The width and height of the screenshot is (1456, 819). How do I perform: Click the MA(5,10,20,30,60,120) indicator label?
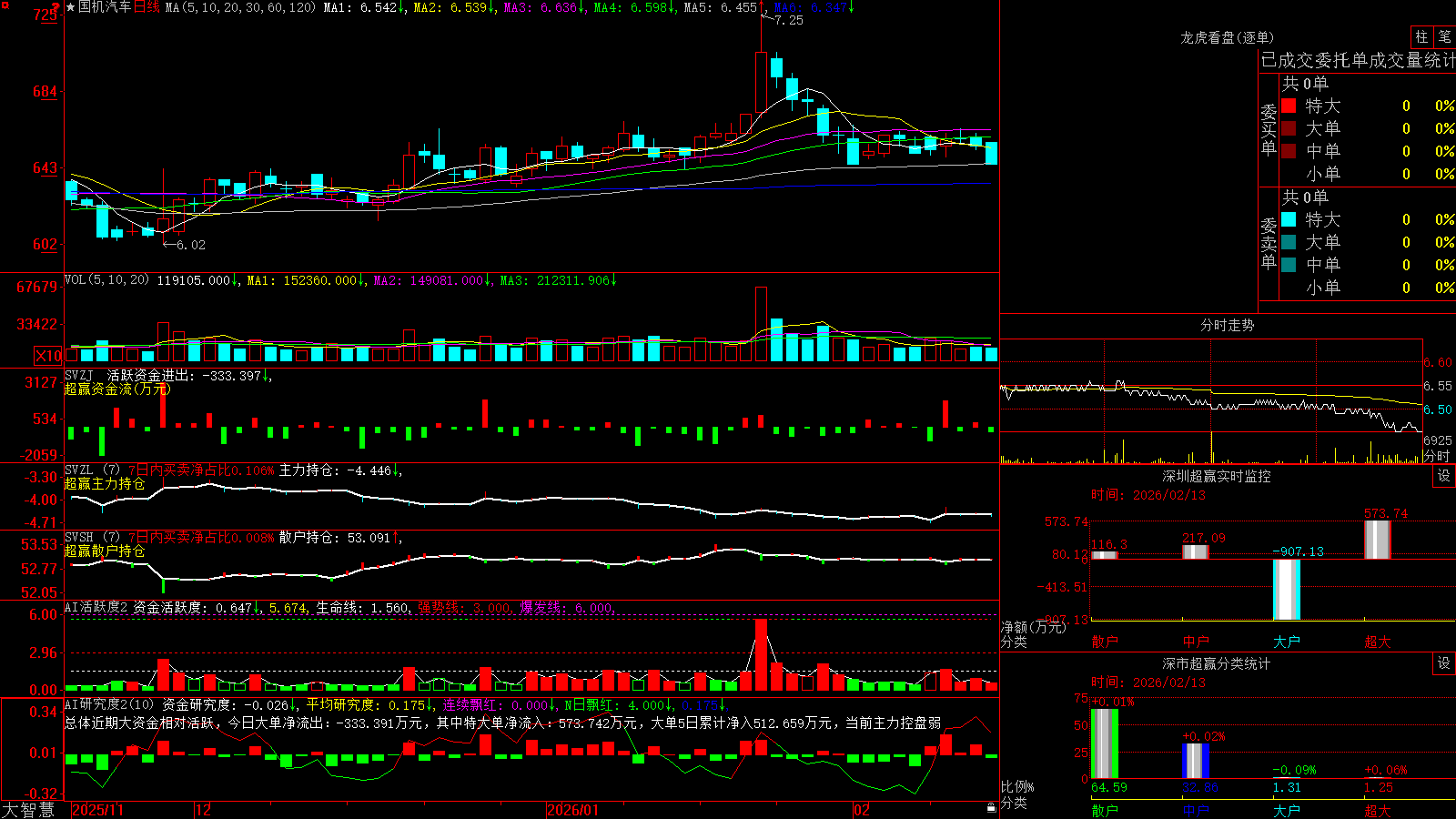(x=240, y=7)
